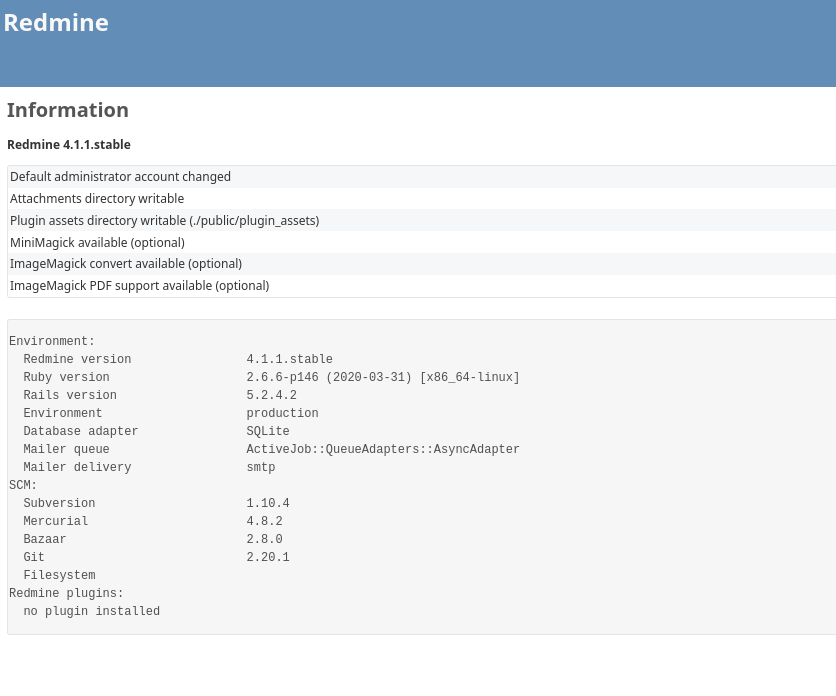Click 'ImageMagick convert available (optional)' row
836x696 pixels.
tap(422, 264)
